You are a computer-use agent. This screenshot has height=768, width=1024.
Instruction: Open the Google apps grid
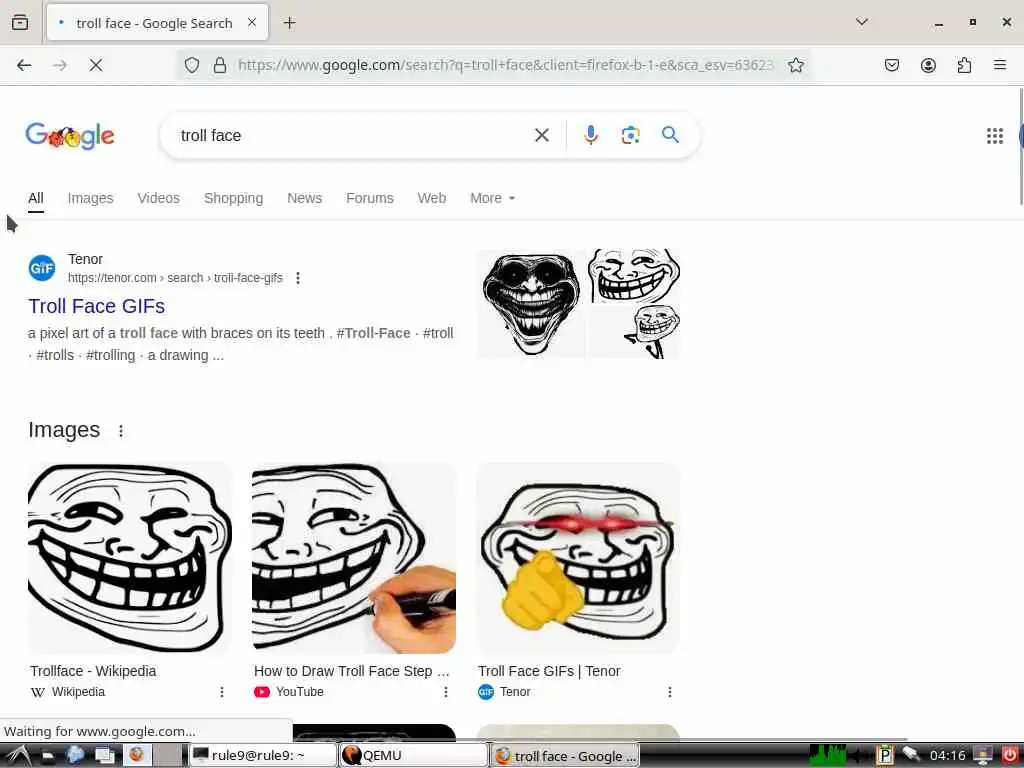pos(995,136)
